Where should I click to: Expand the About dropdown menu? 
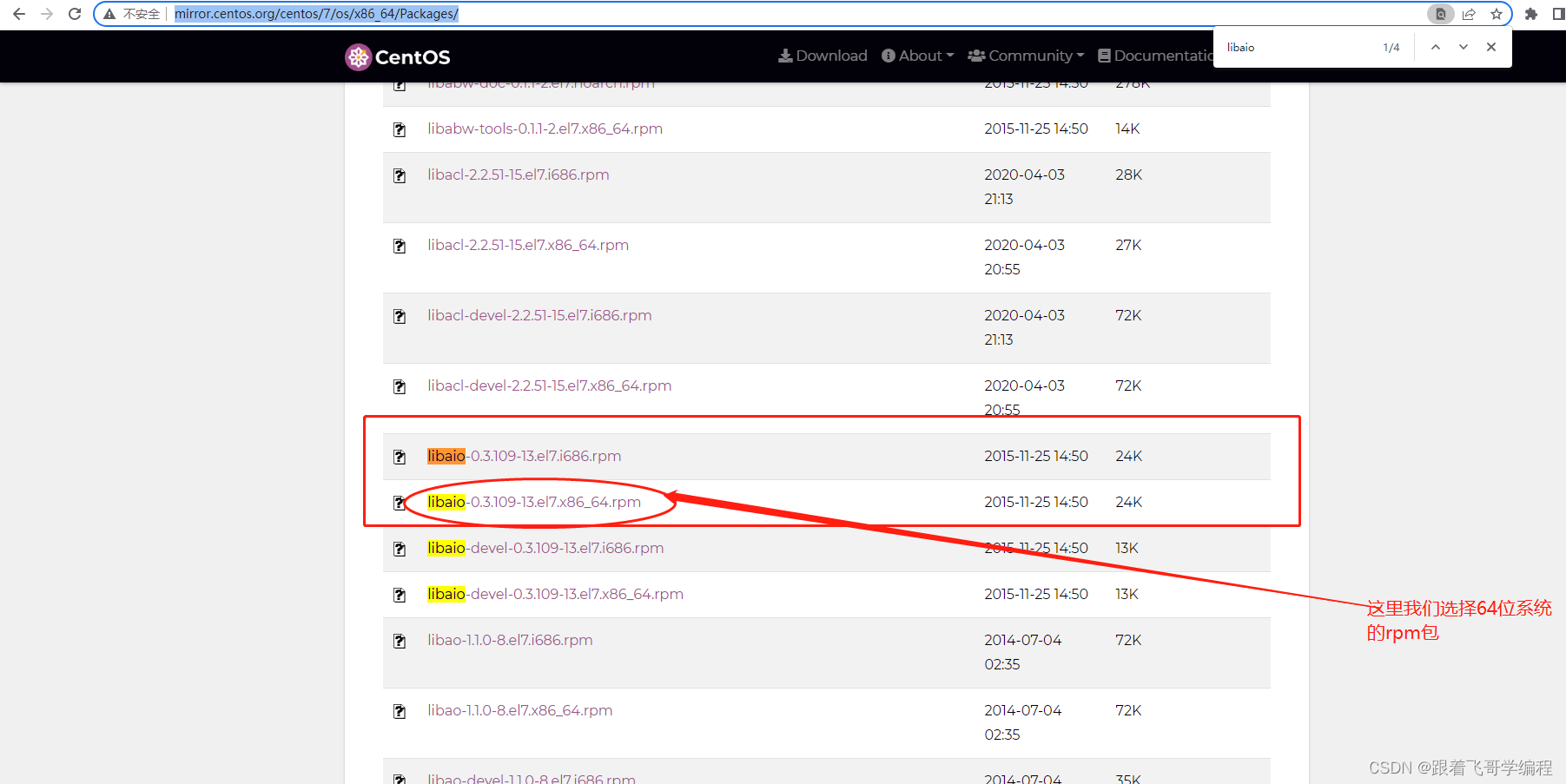point(917,56)
